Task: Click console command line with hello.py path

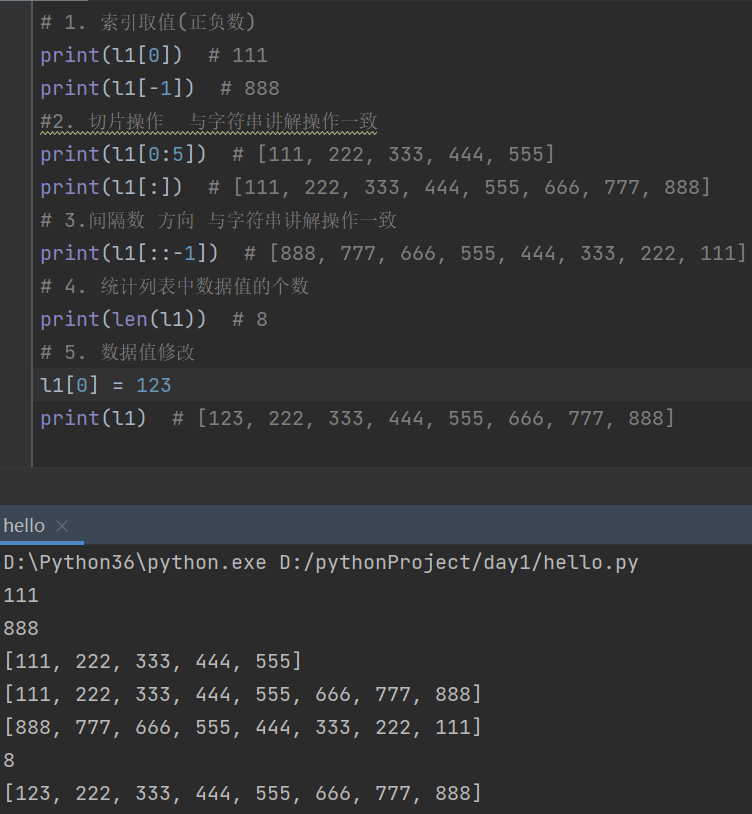Action: [x=321, y=563]
